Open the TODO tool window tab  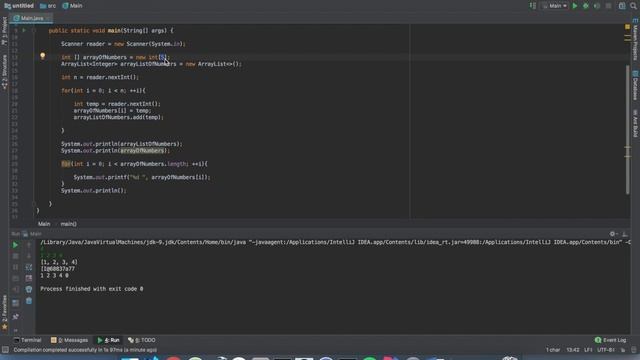[142, 340]
